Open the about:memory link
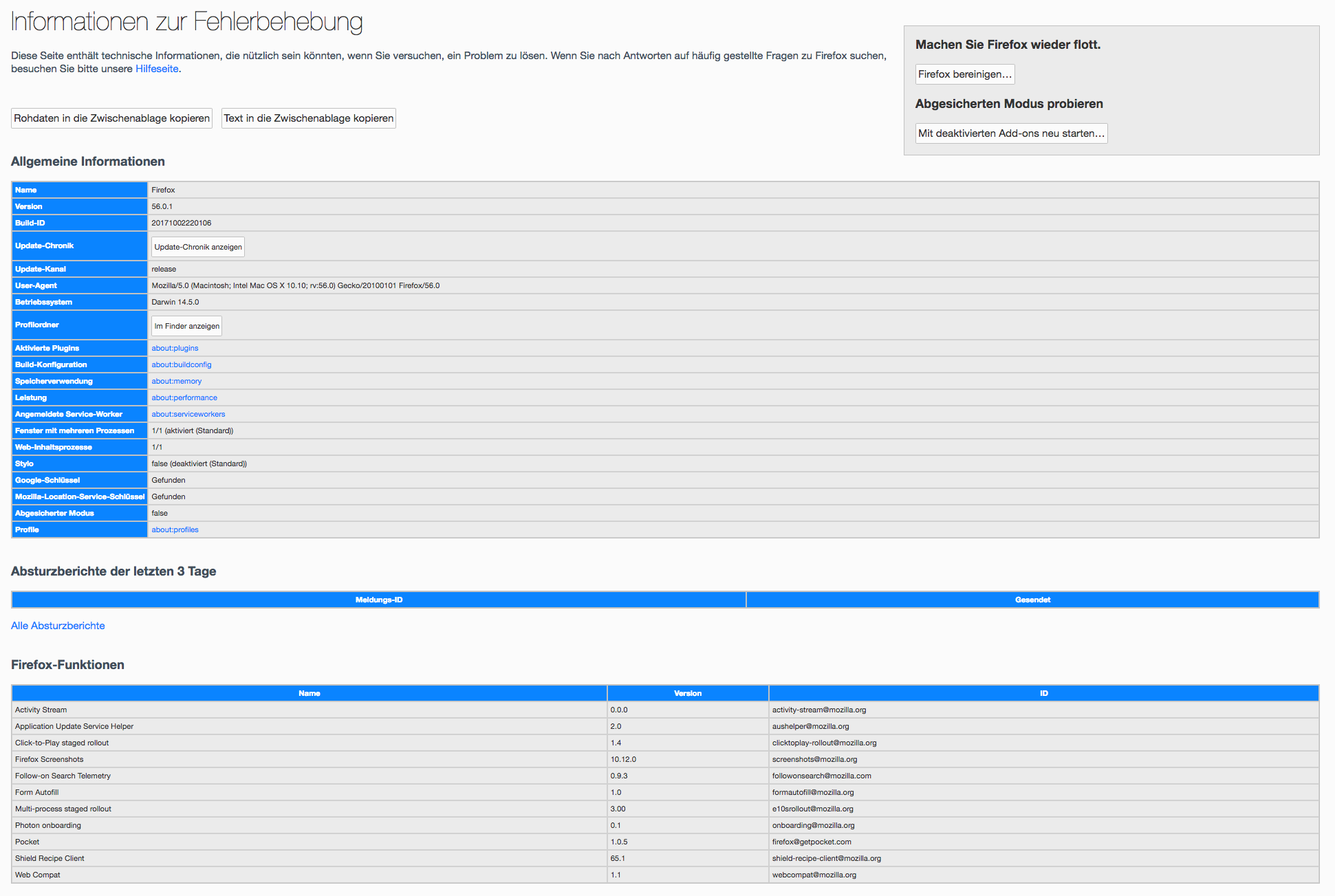 tap(177, 381)
